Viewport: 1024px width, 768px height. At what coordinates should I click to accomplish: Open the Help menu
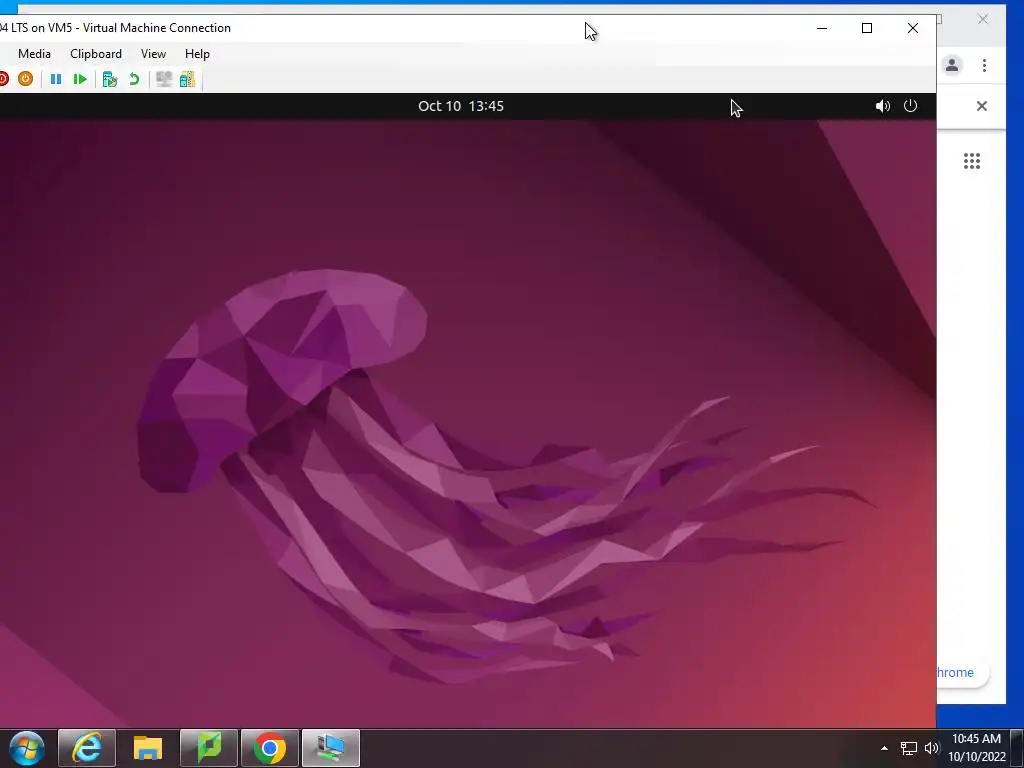197,54
